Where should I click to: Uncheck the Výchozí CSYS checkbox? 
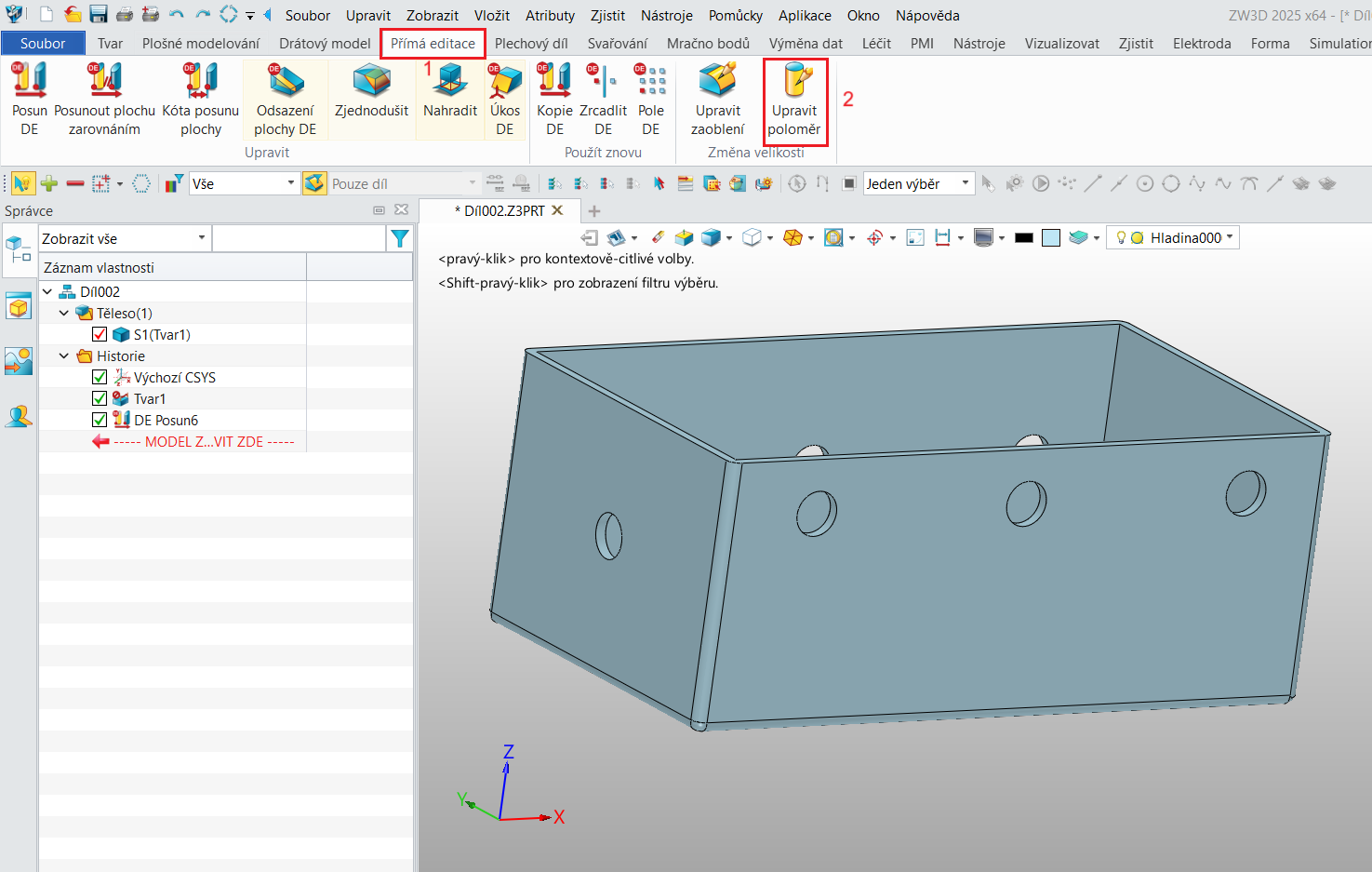(x=100, y=377)
